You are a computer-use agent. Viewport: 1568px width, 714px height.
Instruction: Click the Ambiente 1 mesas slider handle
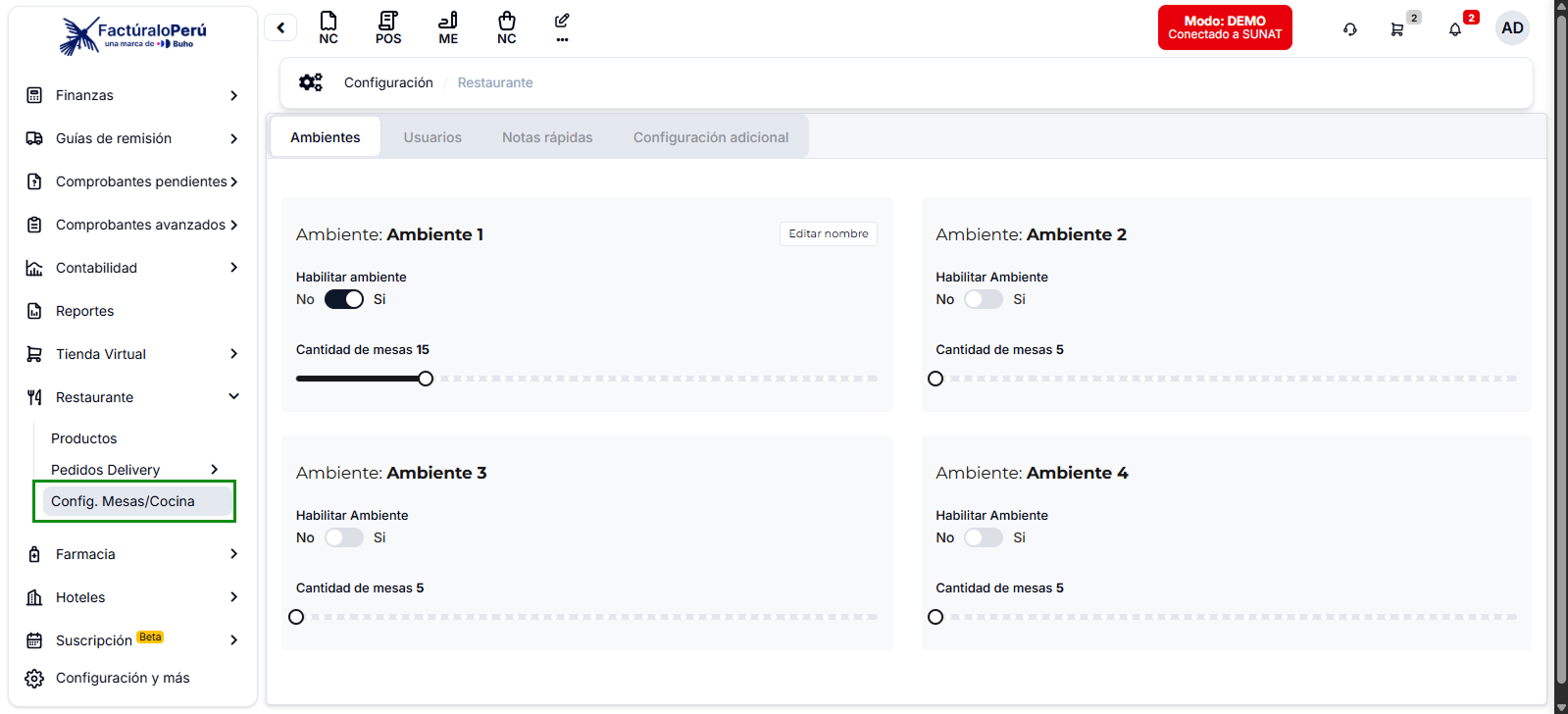pos(426,379)
